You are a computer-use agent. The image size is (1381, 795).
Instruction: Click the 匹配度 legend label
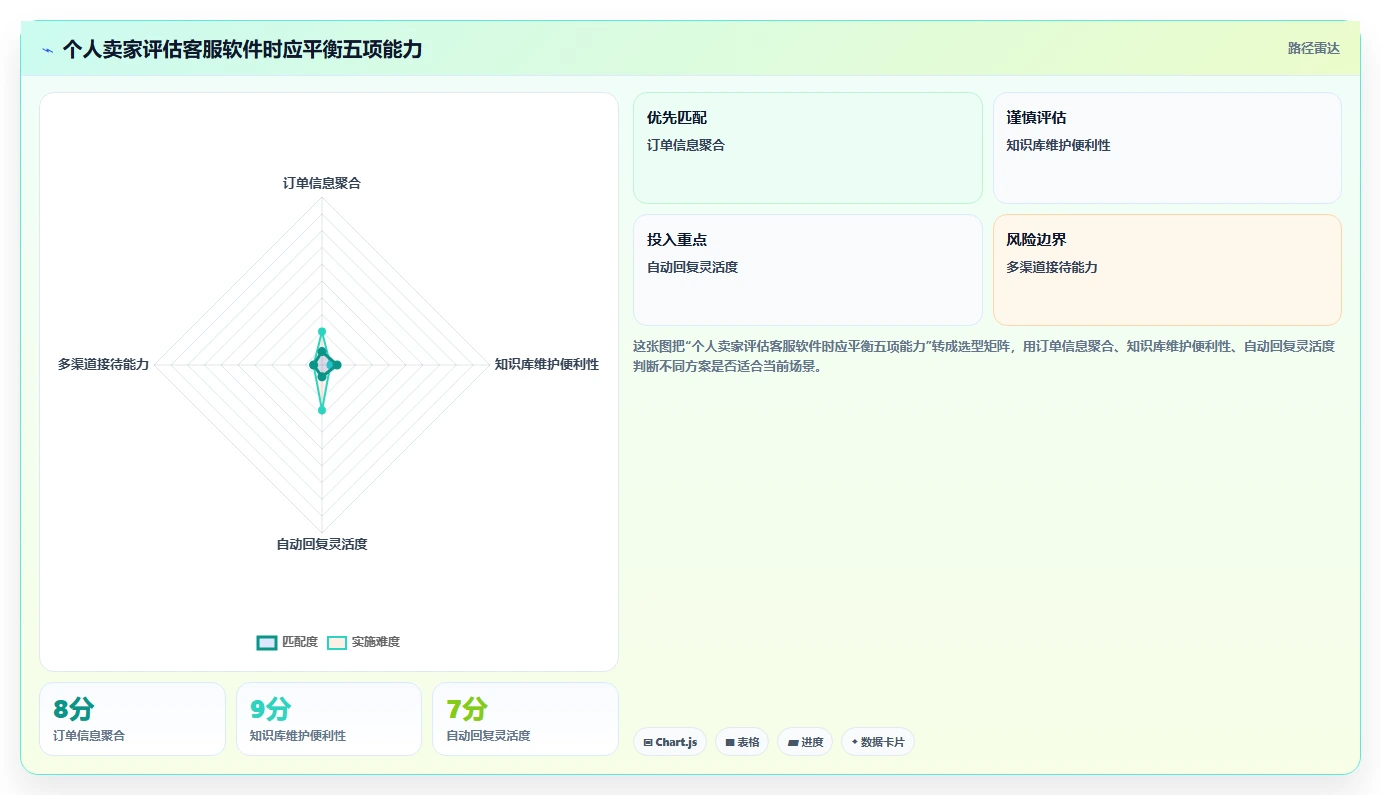300,642
